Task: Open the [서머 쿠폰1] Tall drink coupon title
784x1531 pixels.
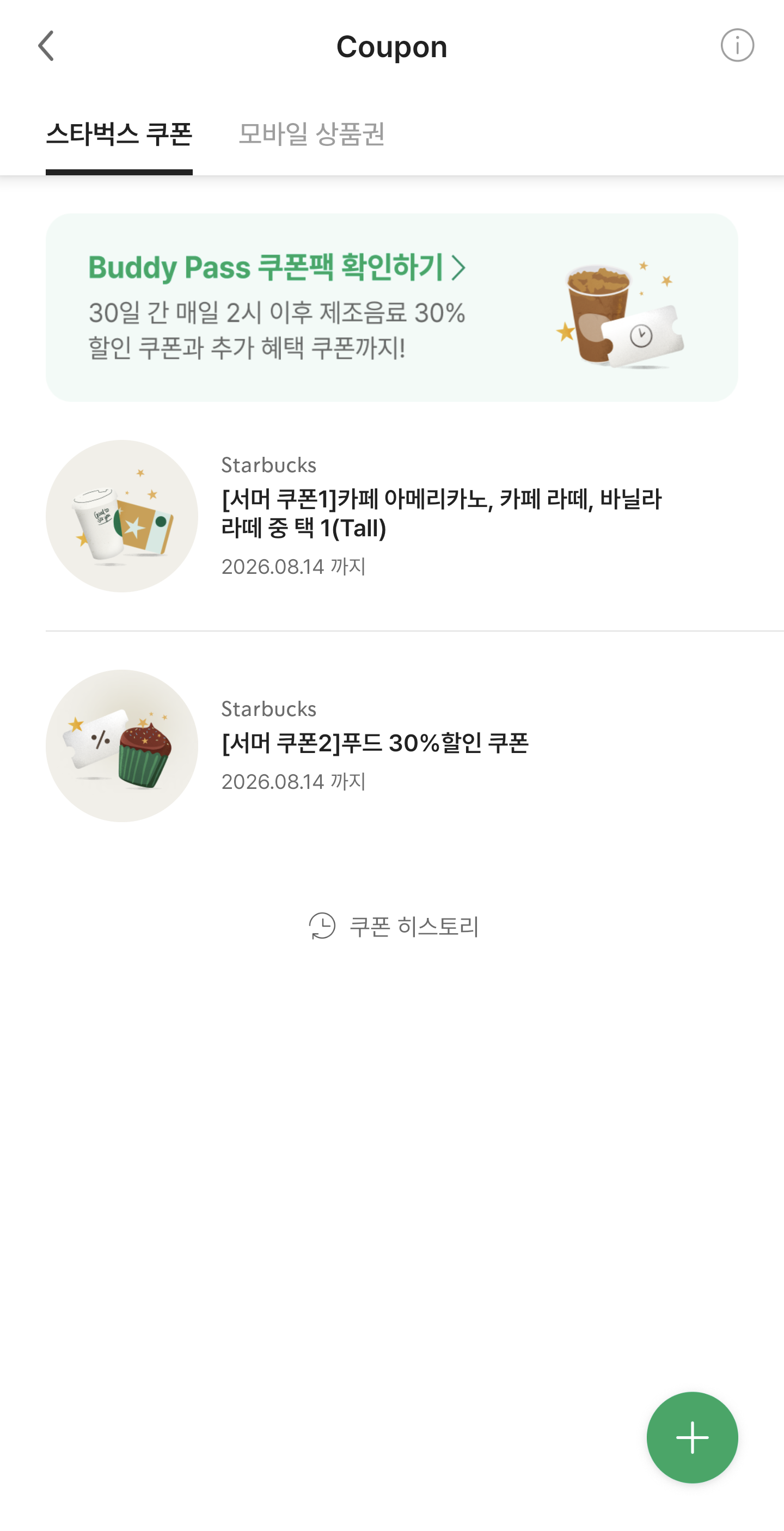Action: (x=441, y=513)
